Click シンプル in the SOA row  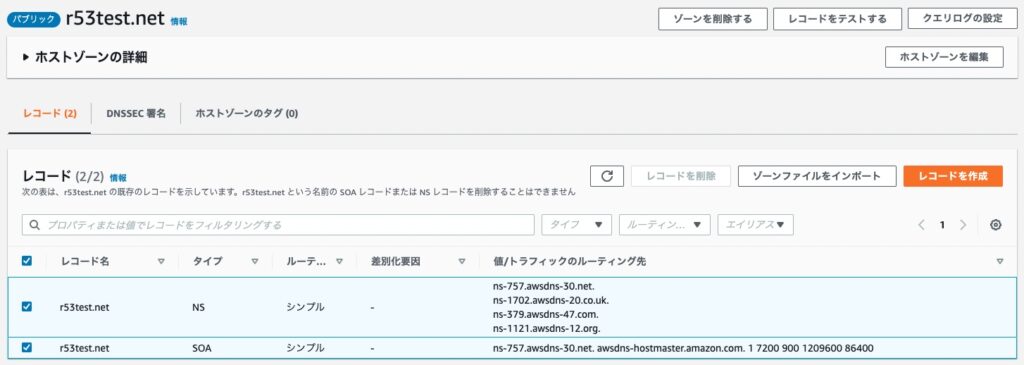(305, 348)
